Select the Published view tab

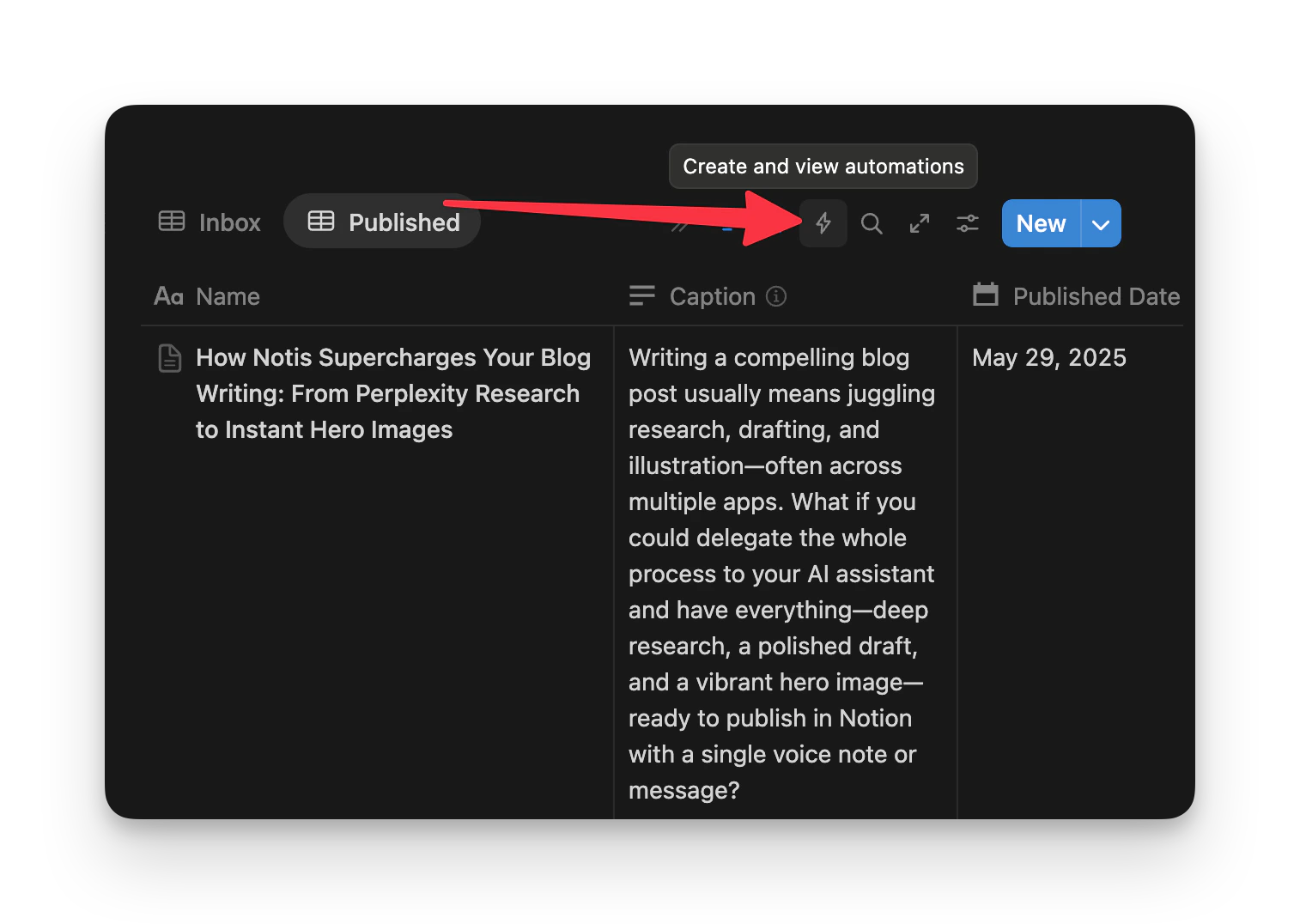tap(383, 222)
